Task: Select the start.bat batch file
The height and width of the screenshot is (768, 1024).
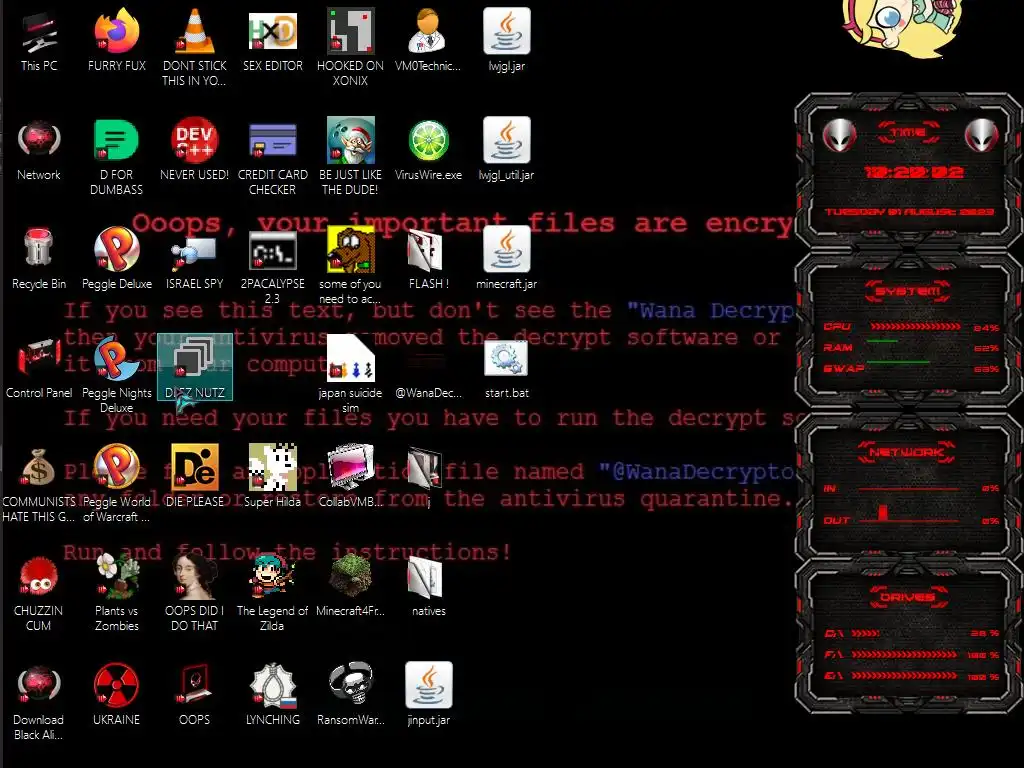Action: pos(507,368)
